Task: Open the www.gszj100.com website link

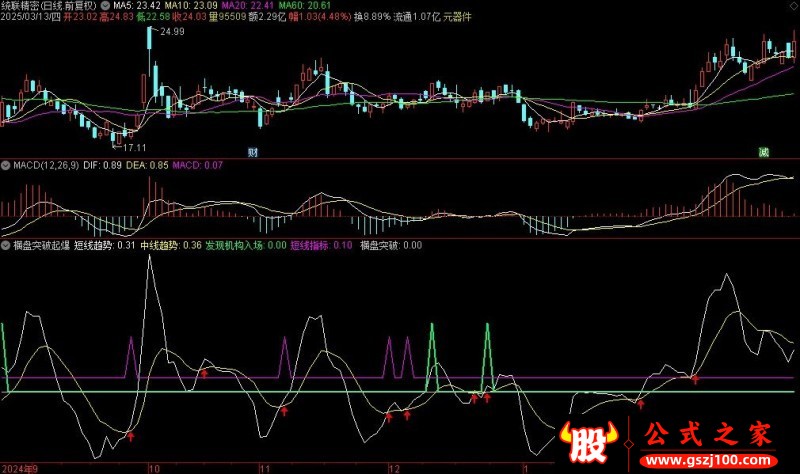Action: coord(707,460)
